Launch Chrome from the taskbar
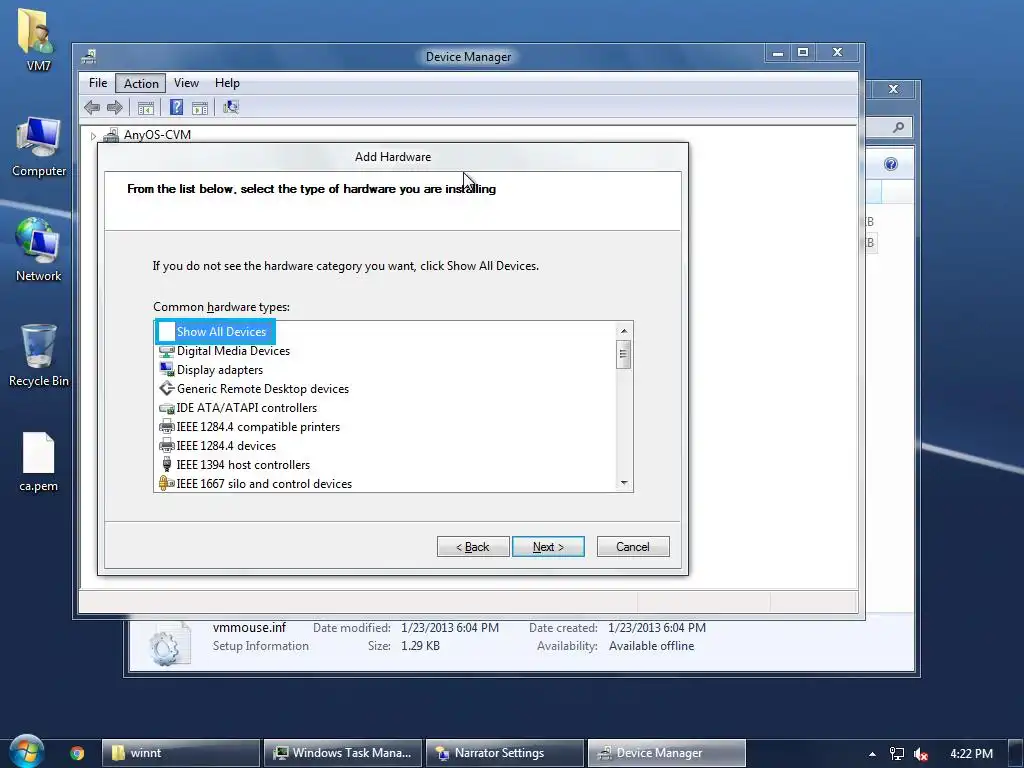 (x=77, y=753)
